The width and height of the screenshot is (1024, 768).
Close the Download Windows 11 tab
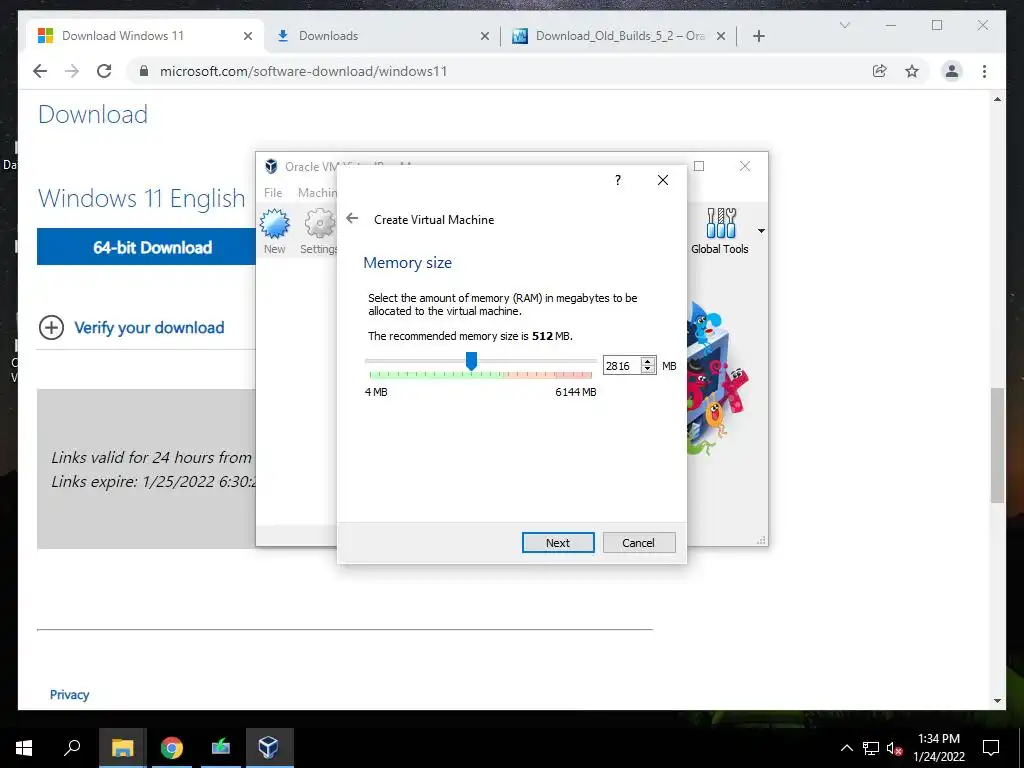click(x=248, y=37)
